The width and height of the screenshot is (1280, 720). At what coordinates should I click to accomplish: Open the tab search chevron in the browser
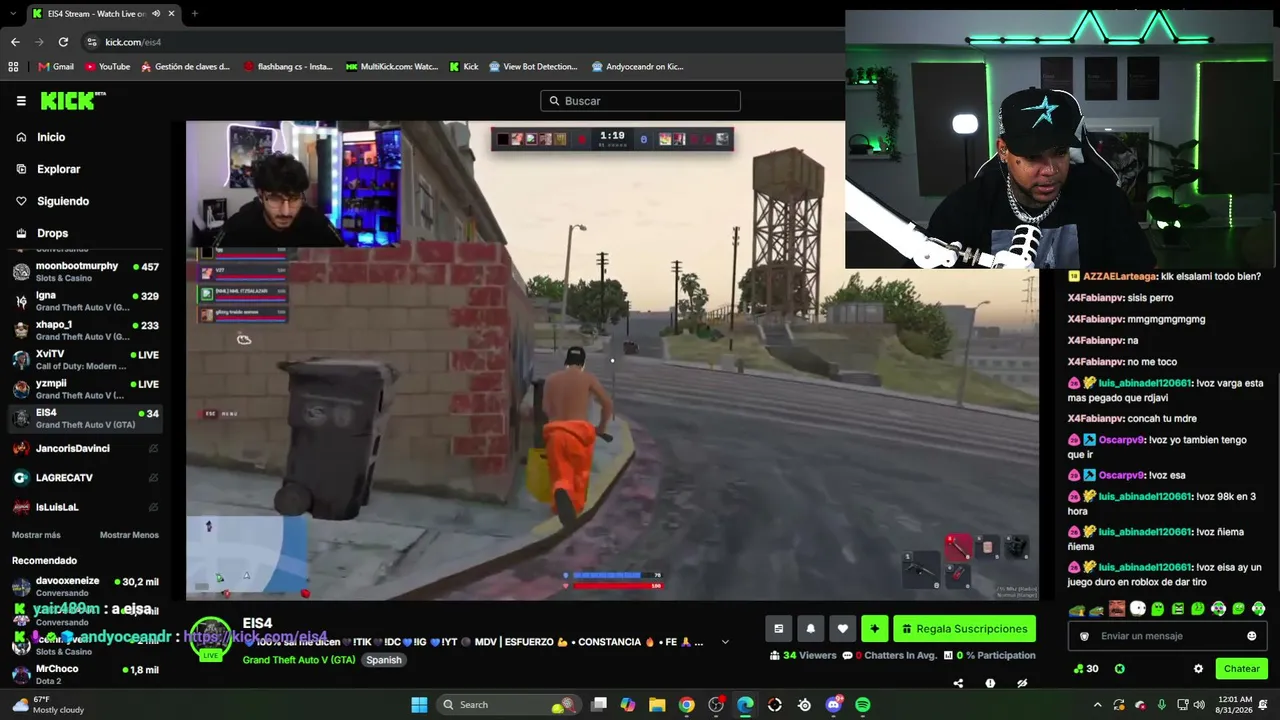coord(12,14)
